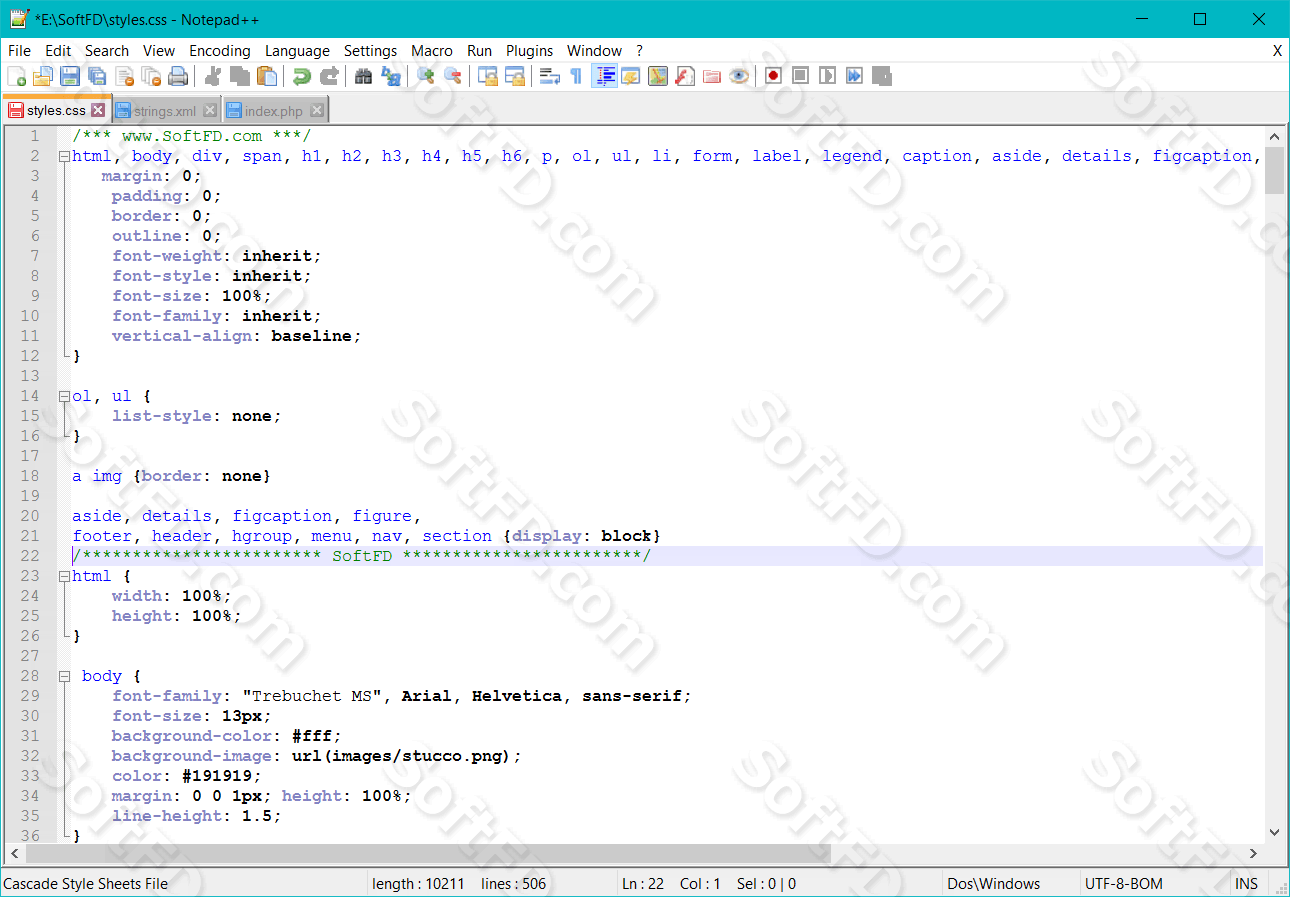Close the strings.xml tab with its X
The image size is (1290, 897).
pyautogui.click(x=210, y=111)
